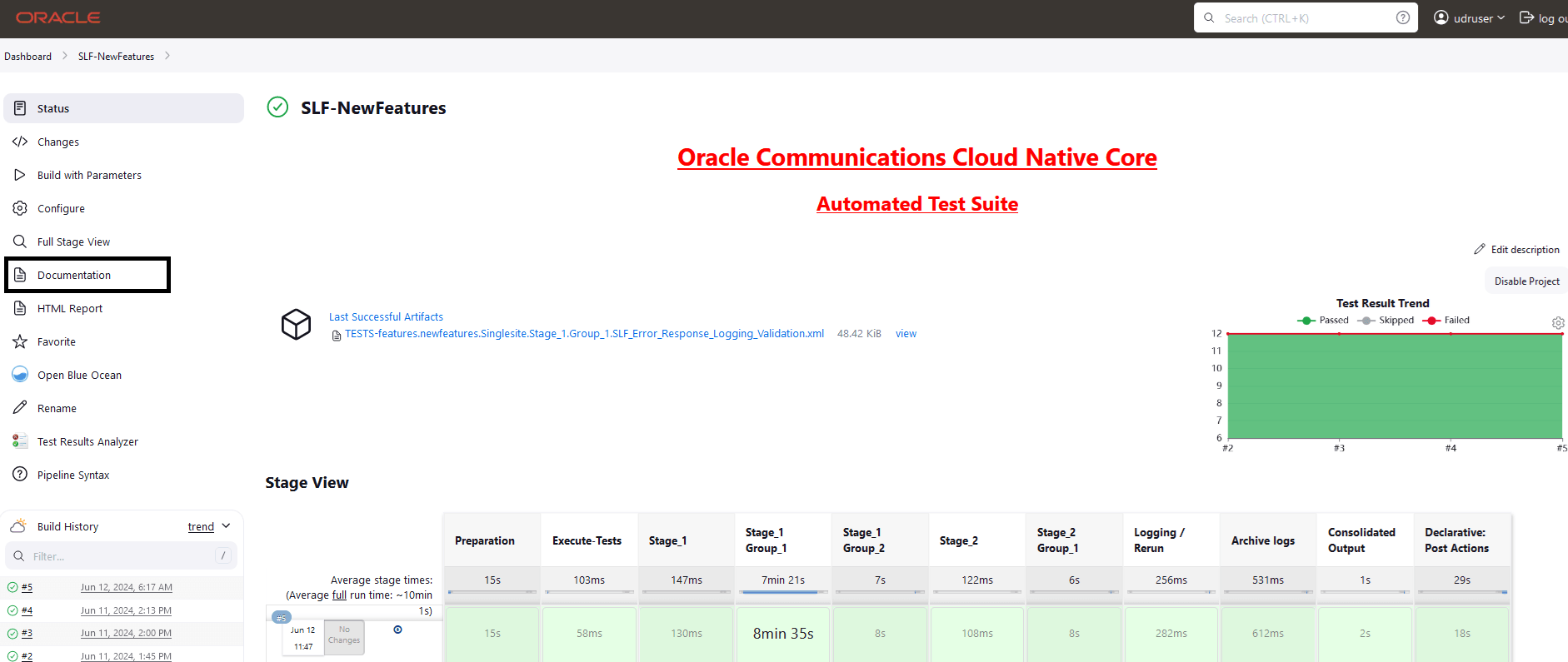Toggle the Skipped series in chart legend
Image resolution: width=1568 pixels, height=662 pixels.
[1386, 320]
